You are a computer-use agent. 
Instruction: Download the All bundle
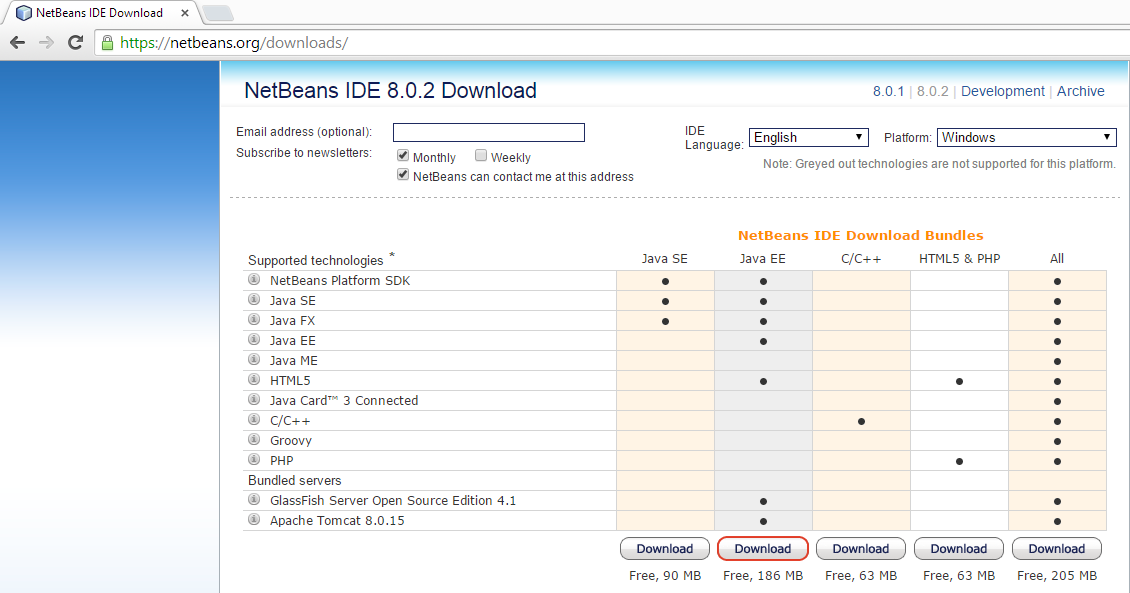pos(1056,549)
